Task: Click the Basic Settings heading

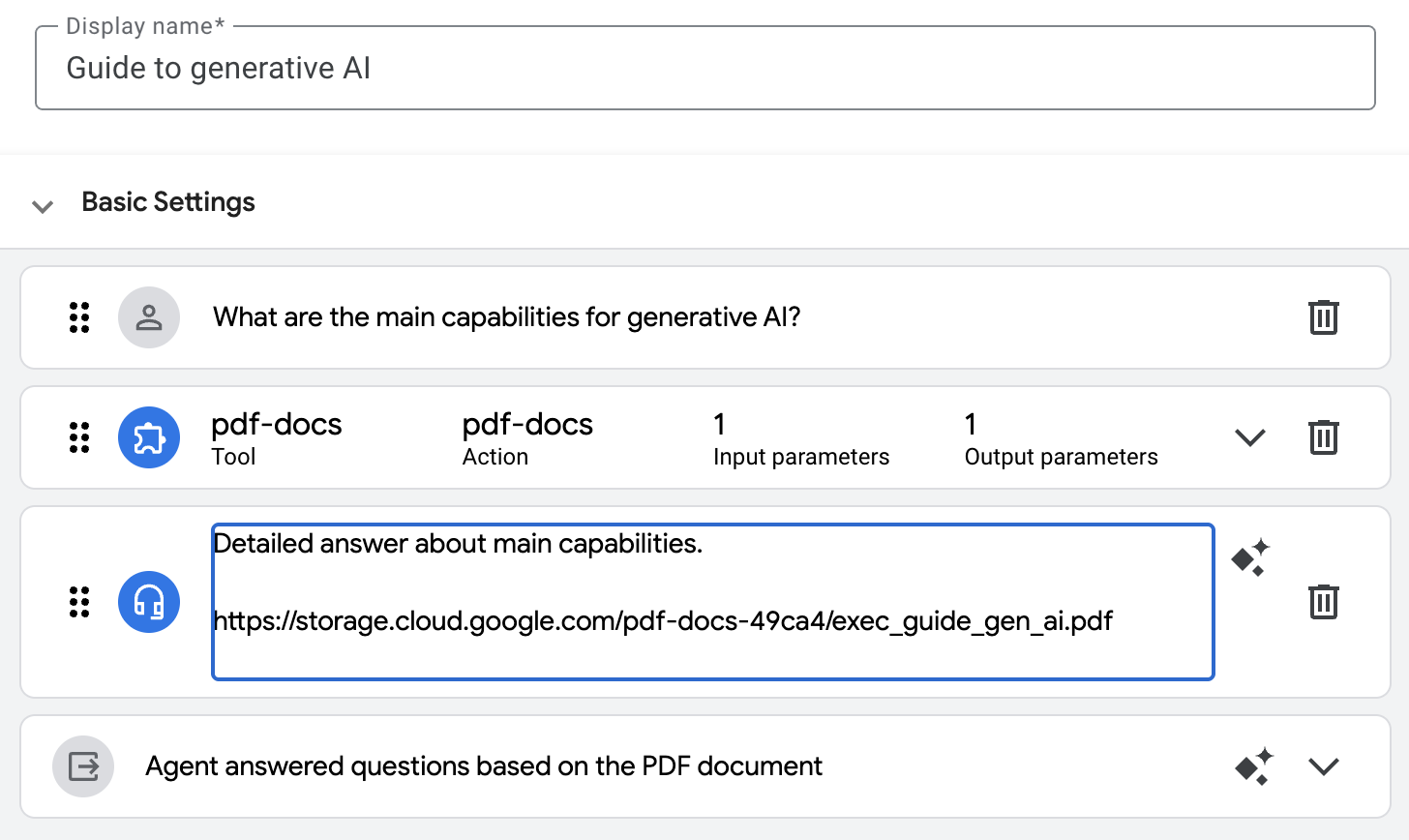Action: tap(168, 202)
